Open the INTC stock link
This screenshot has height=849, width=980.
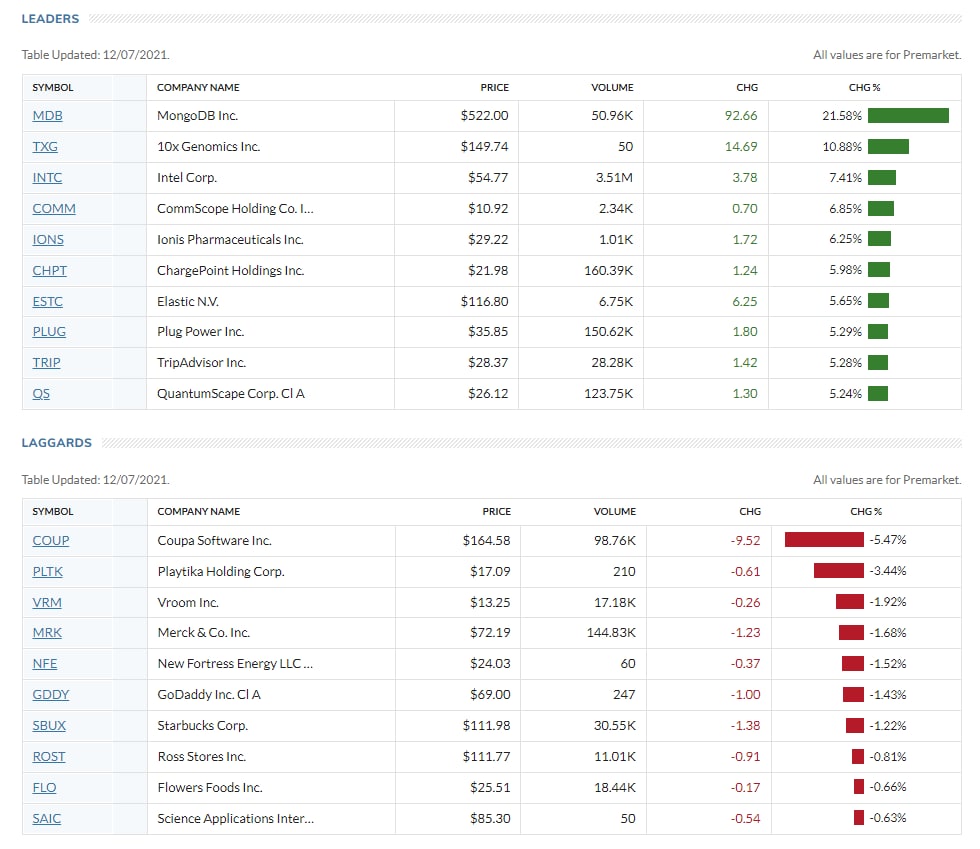click(47, 178)
